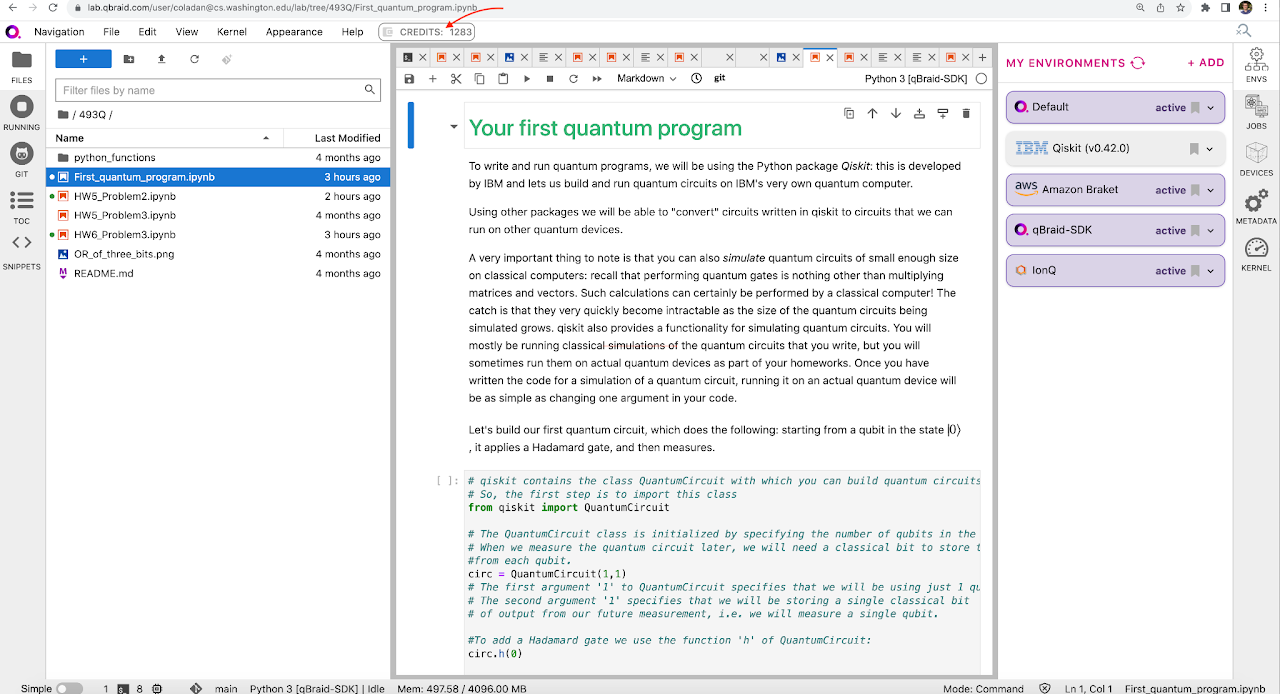Open the GIT sidebar panel
The height and width of the screenshot is (694, 1280).
pos(22,159)
